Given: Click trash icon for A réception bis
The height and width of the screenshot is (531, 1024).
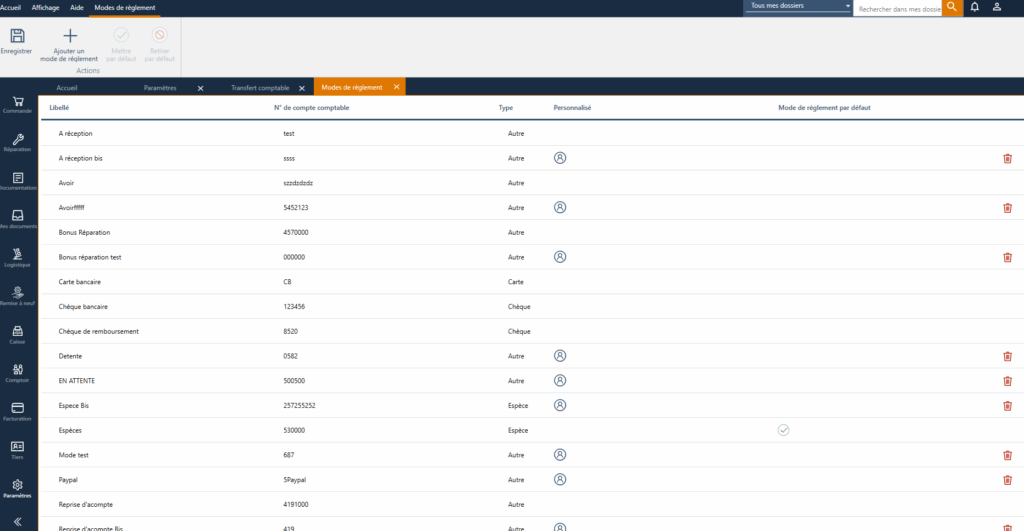Looking at the screenshot, I should 1007,158.
